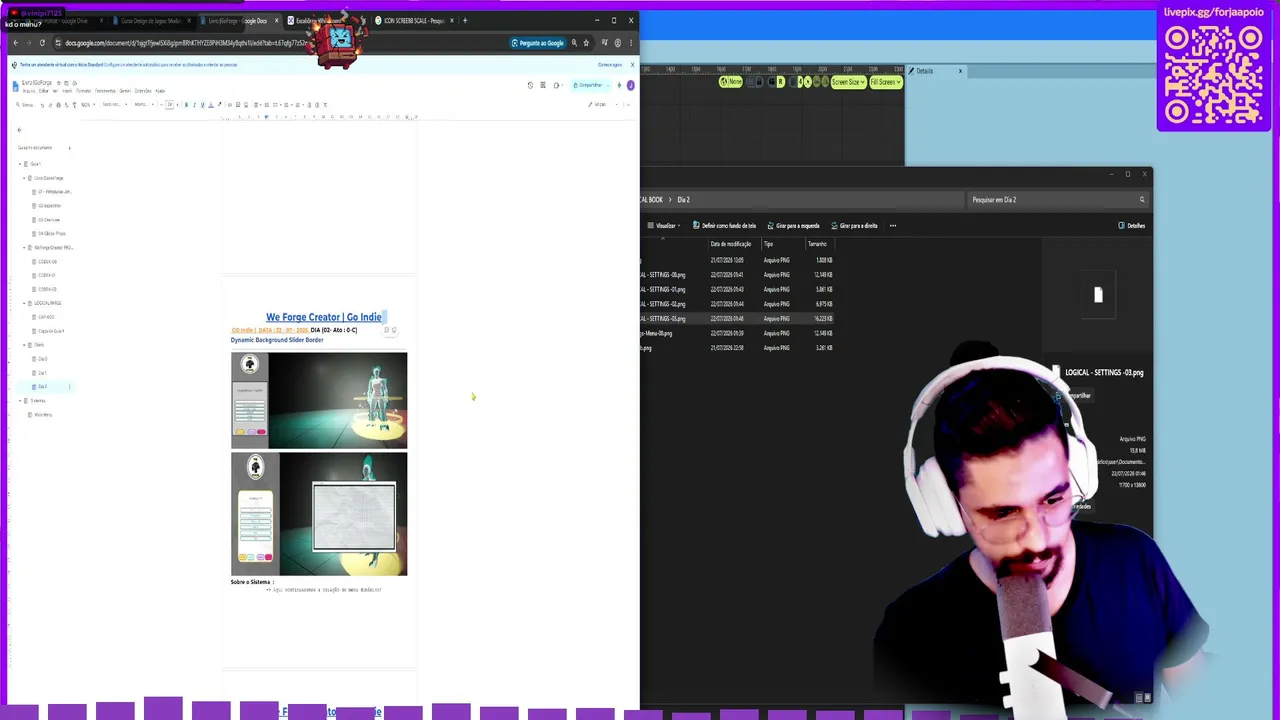Pick the text color tool
This screenshot has height=720, width=1280.
click(x=211, y=105)
